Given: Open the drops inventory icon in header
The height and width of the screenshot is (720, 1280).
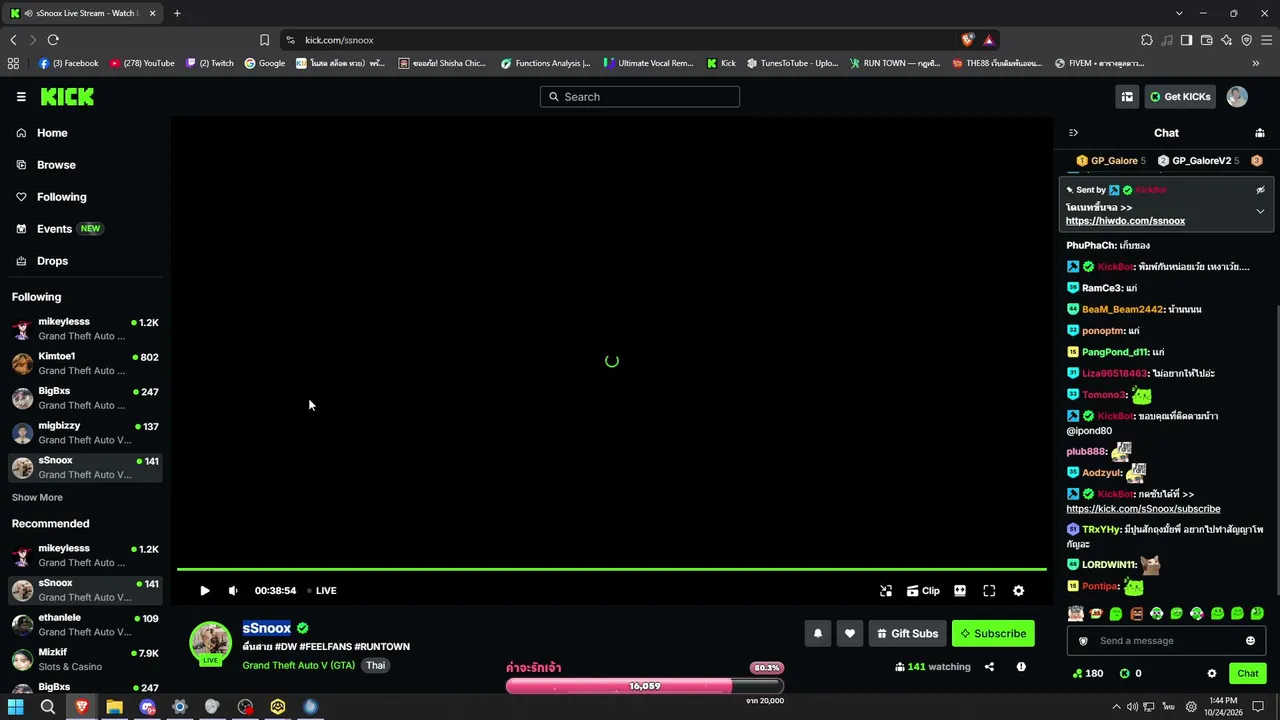Looking at the screenshot, I should click(x=1127, y=97).
